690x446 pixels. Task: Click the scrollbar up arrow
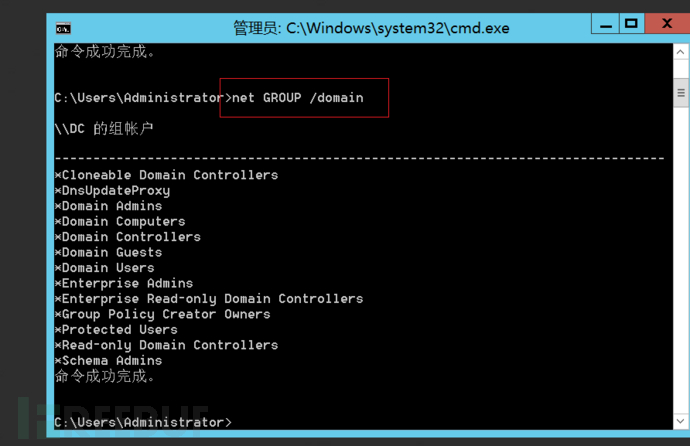tap(682, 50)
